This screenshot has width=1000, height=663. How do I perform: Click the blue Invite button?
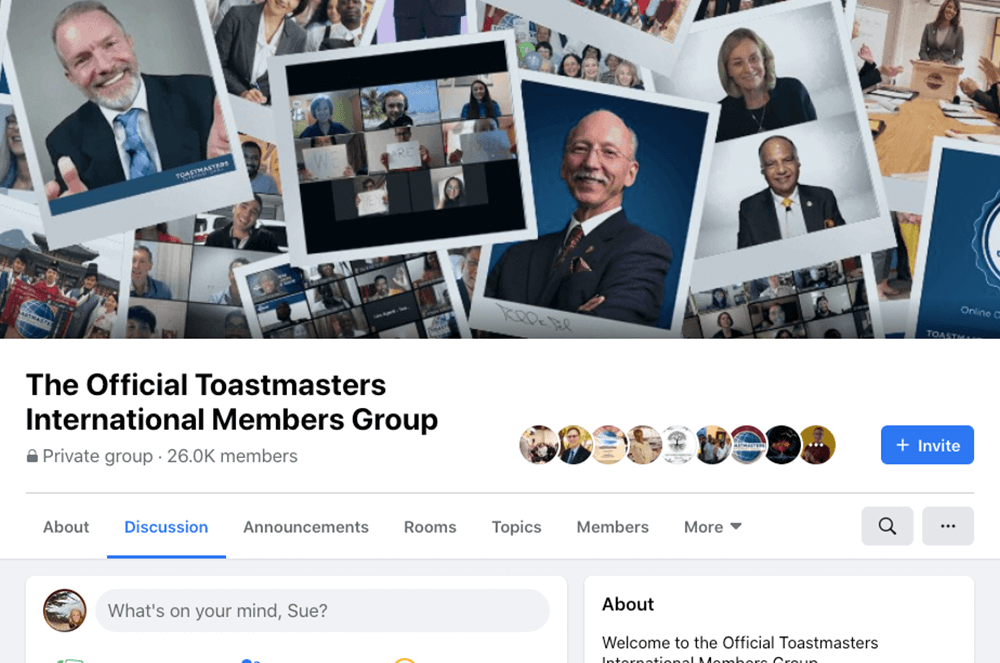click(927, 445)
